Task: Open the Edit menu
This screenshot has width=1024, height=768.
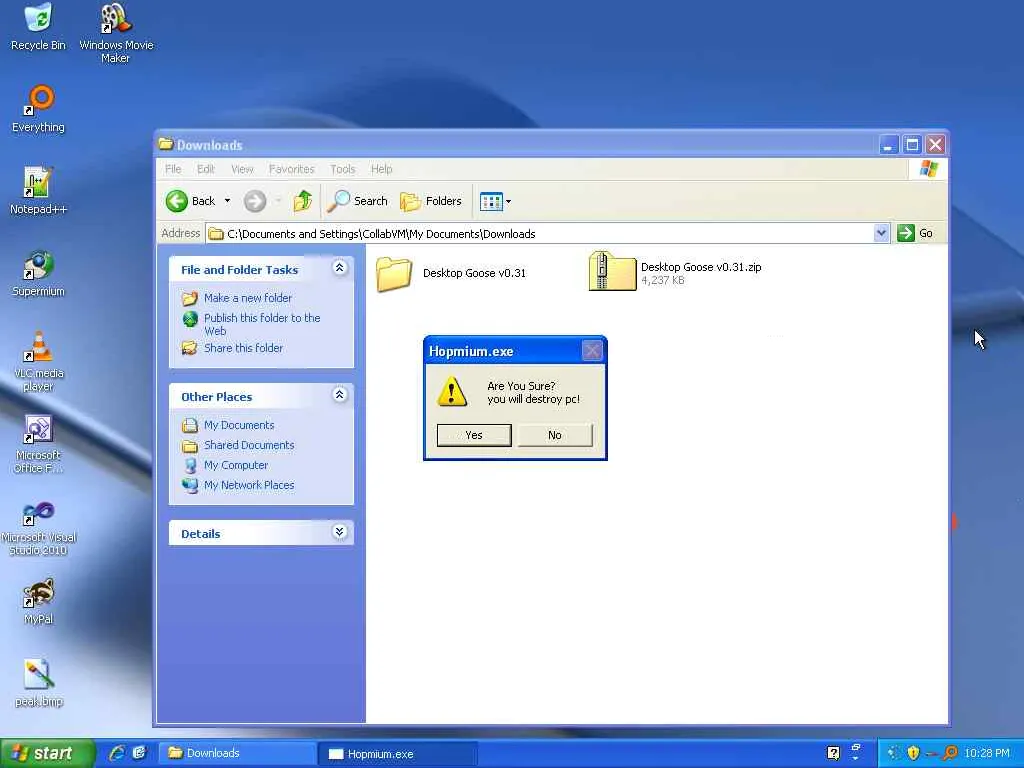Action: click(206, 169)
